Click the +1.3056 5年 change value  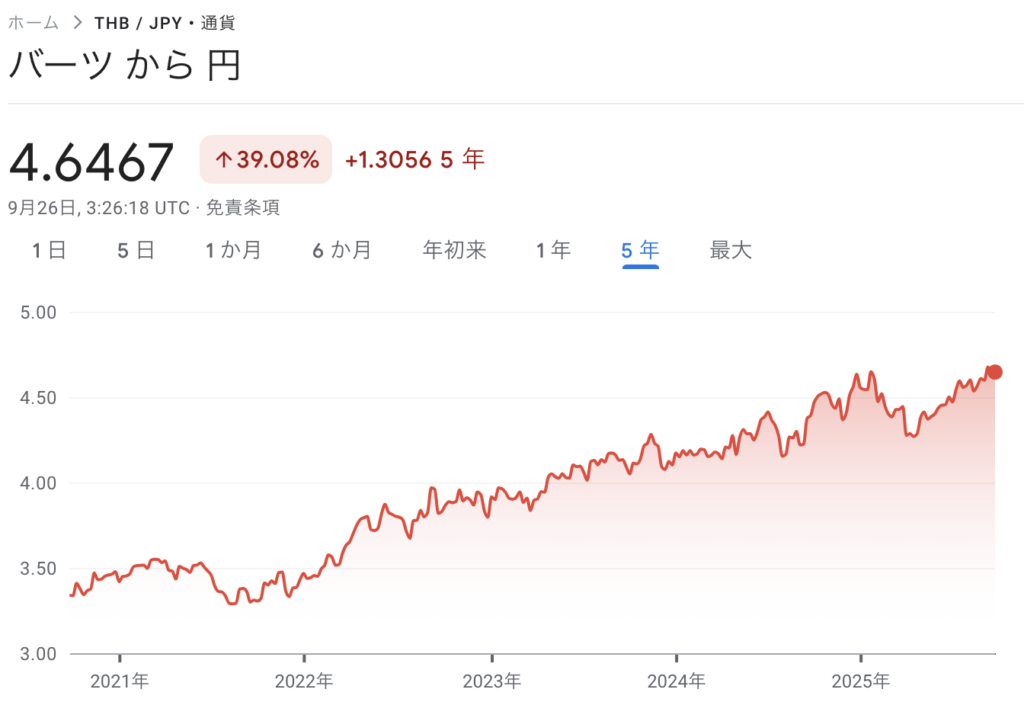coord(414,160)
